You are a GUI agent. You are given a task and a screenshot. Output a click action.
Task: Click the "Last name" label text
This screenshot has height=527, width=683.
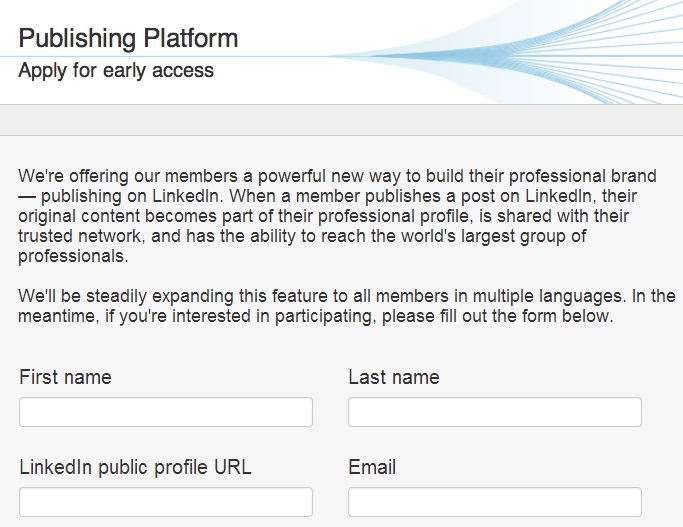pos(394,377)
